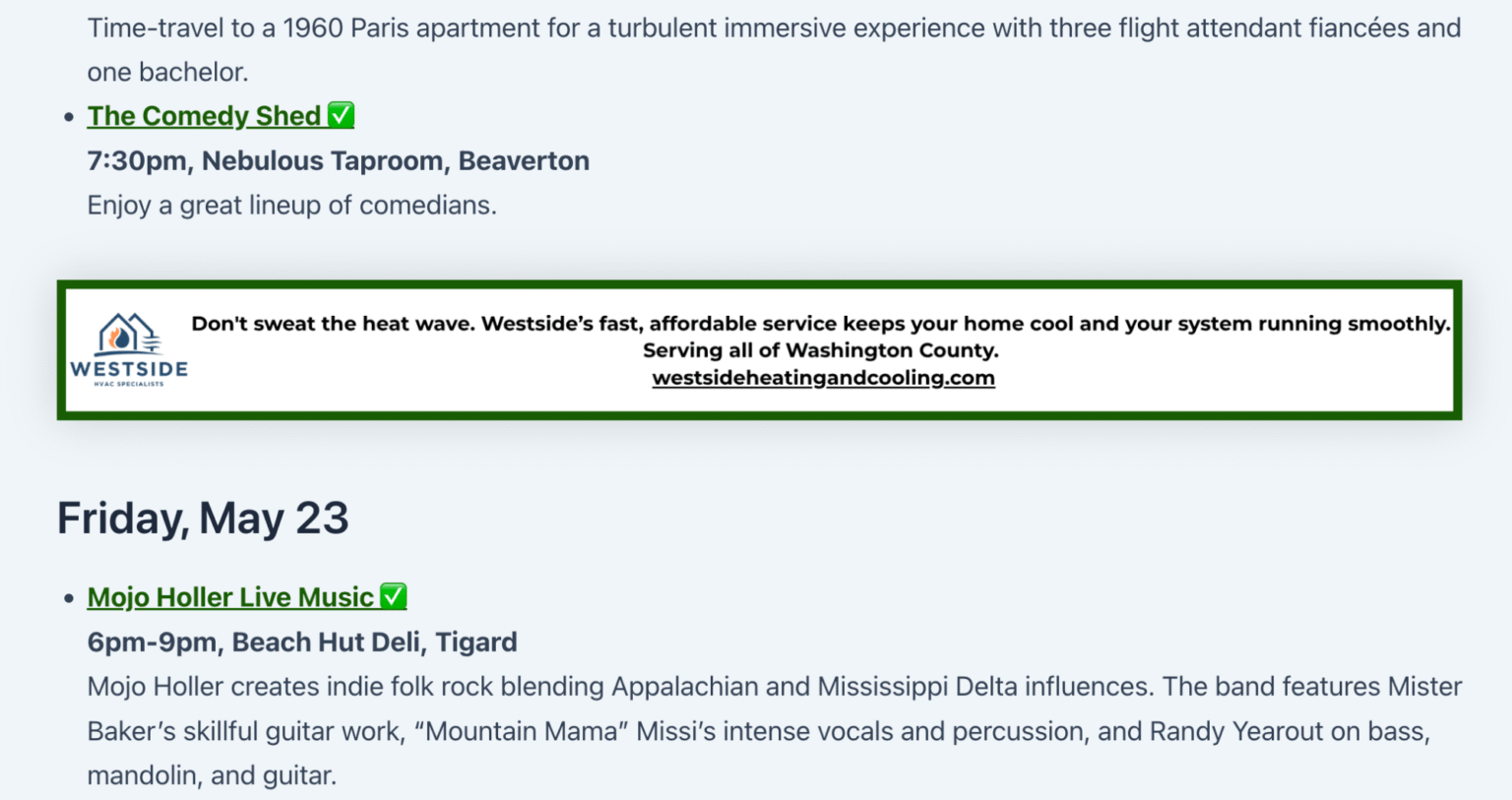Click "Serving all of Washington County" ad text
The width and height of the screenshot is (1512, 800).
(x=820, y=350)
